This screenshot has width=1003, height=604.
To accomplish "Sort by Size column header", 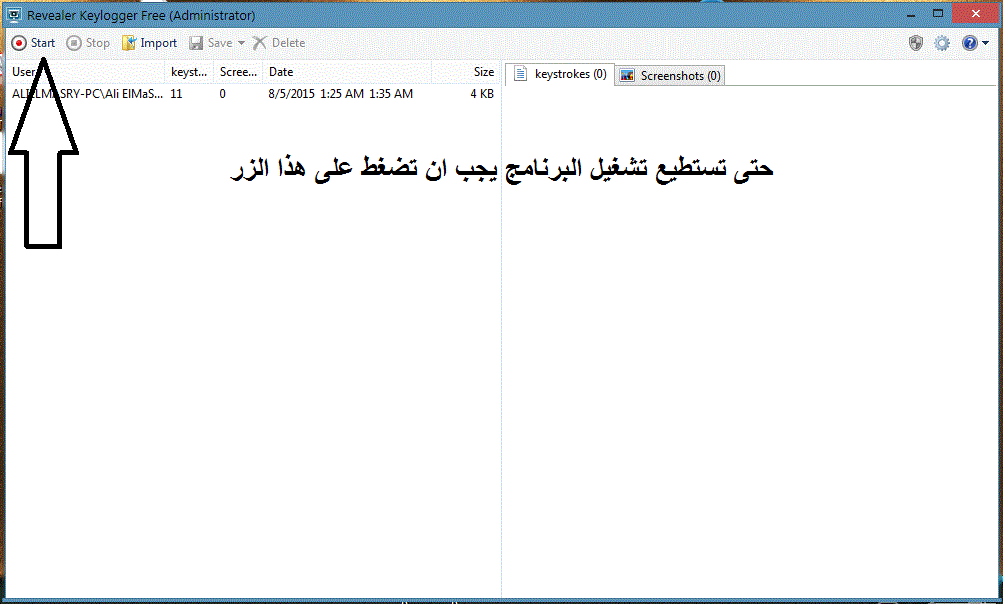I will click(466, 72).
